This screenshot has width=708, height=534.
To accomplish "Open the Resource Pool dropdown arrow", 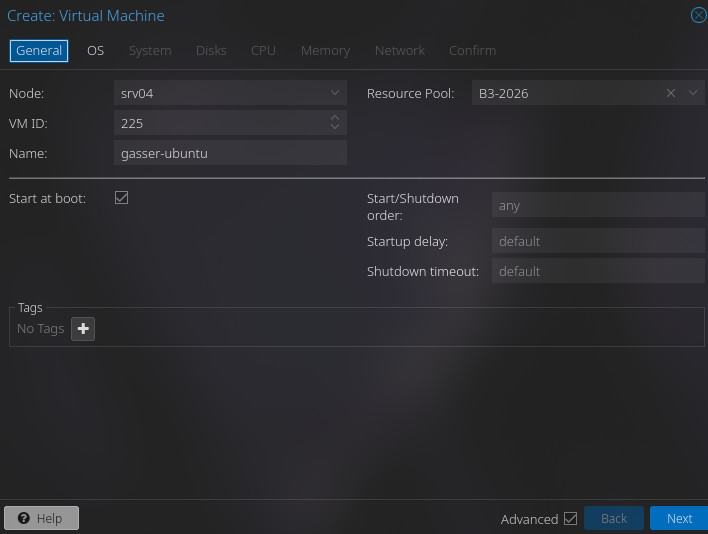I will click(x=694, y=93).
